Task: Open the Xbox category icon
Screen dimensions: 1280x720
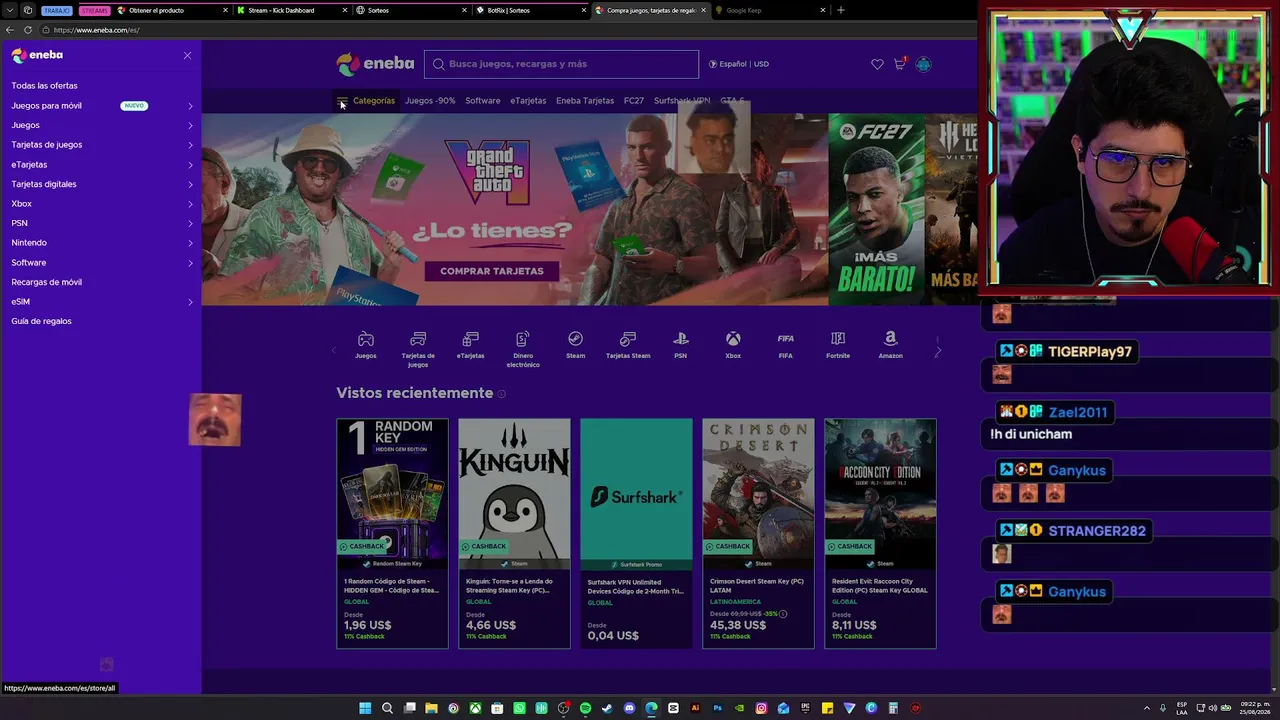Action: [733, 345]
